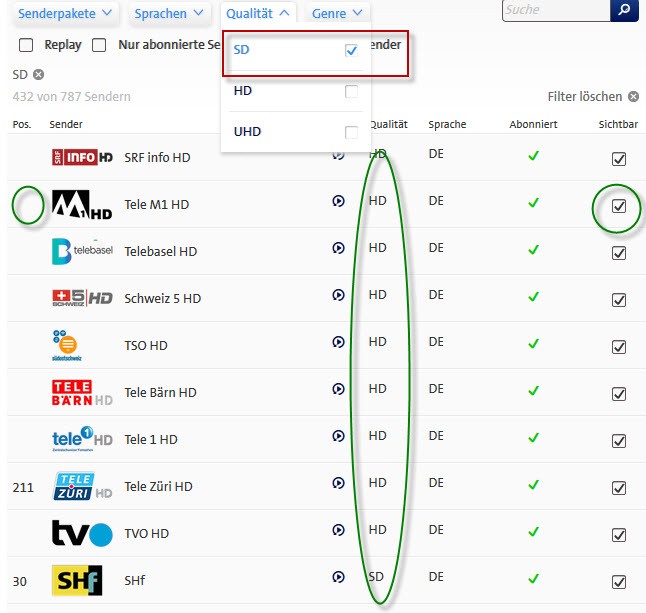646x613 pixels.
Task: Enable the HD quality checkbox
Action: pos(351,92)
